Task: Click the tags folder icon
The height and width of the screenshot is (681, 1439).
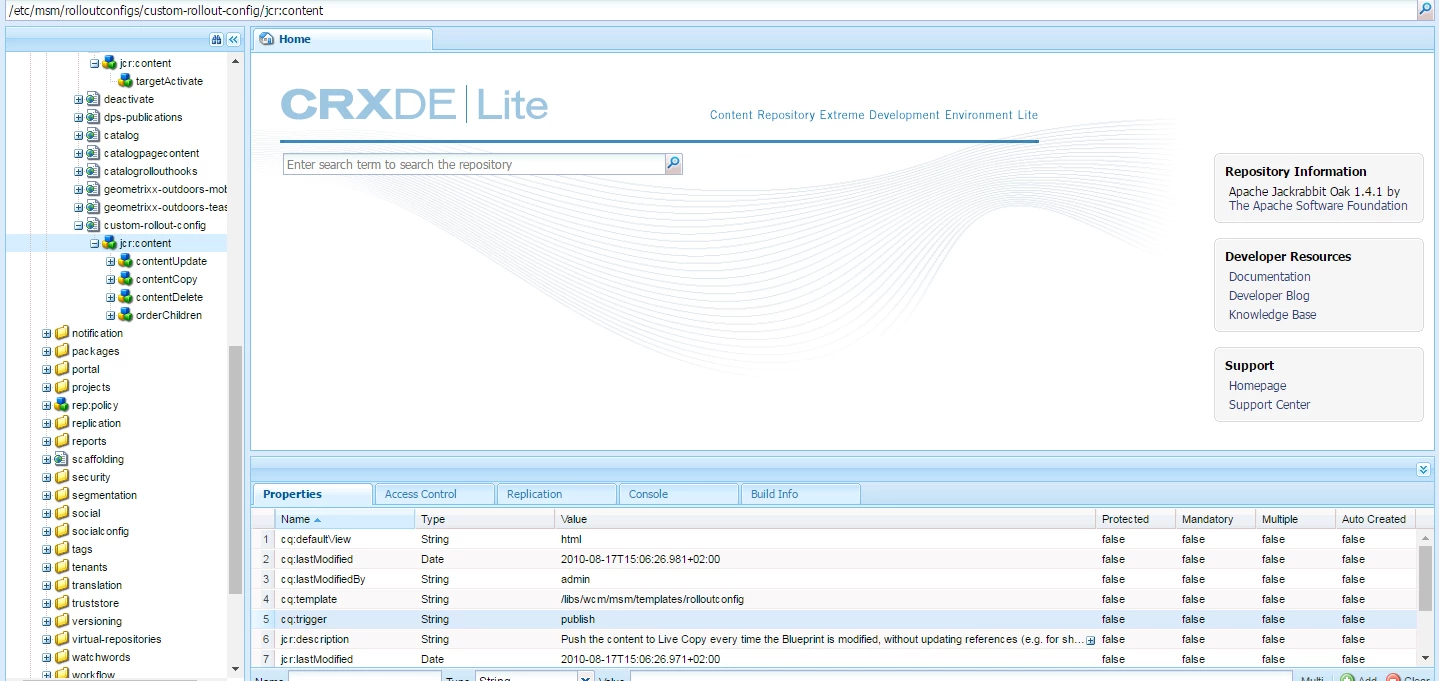Action: tap(61, 549)
